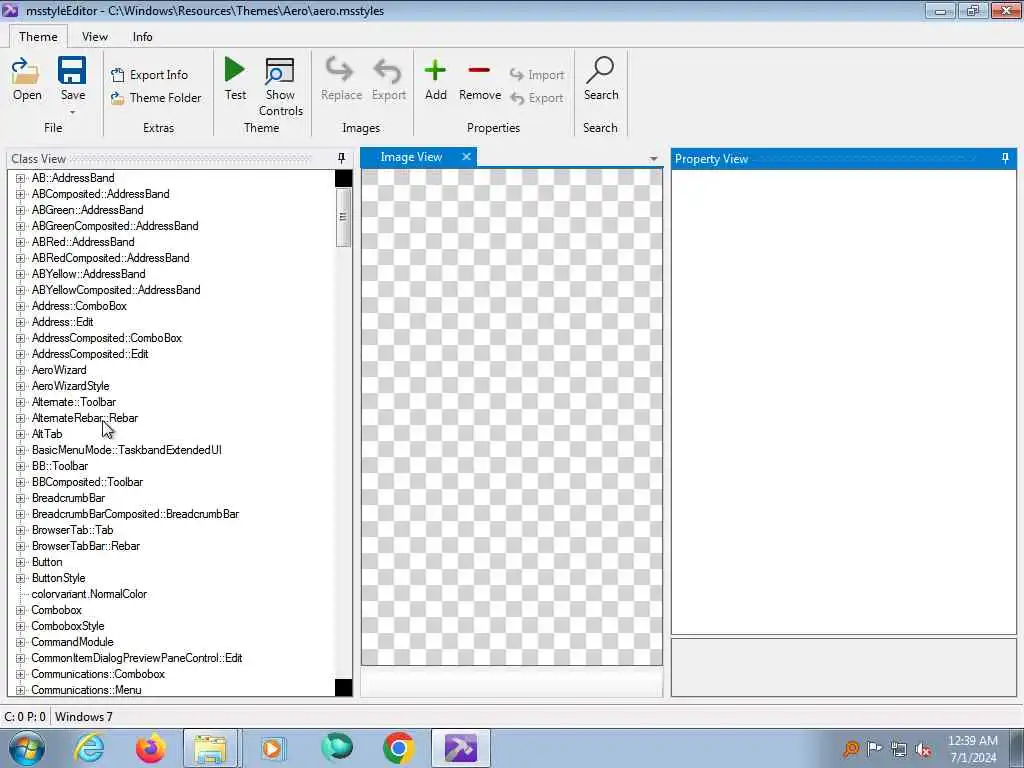
Task: Select BreadcrumbBarComposited::BreadcrumbBar class
Action: (135, 514)
